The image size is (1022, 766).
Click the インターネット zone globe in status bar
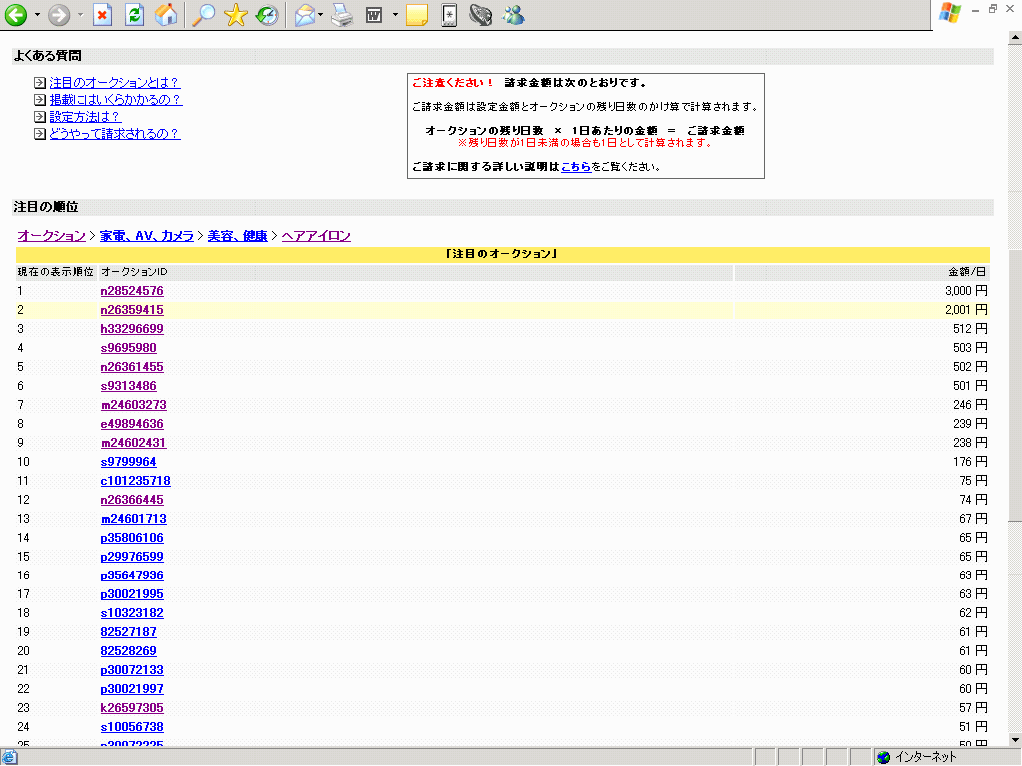click(883, 757)
